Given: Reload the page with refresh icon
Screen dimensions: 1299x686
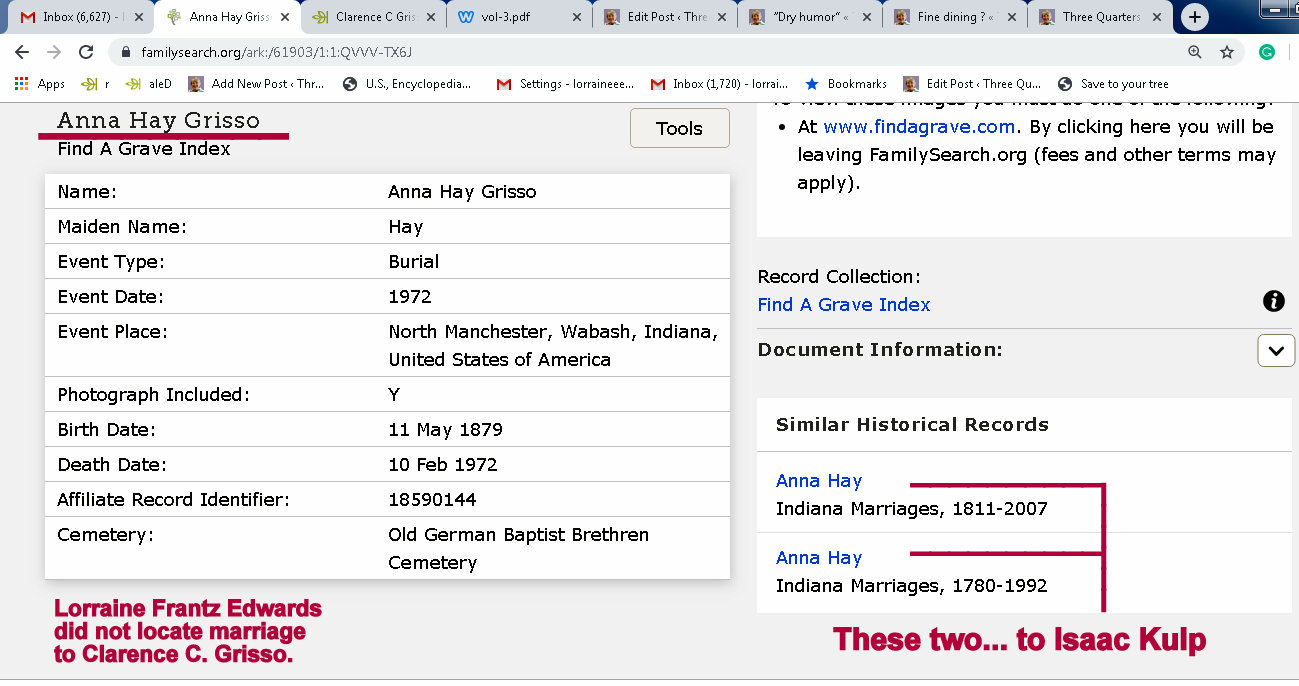Looking at the screenshot, I should tap(86, 52).
